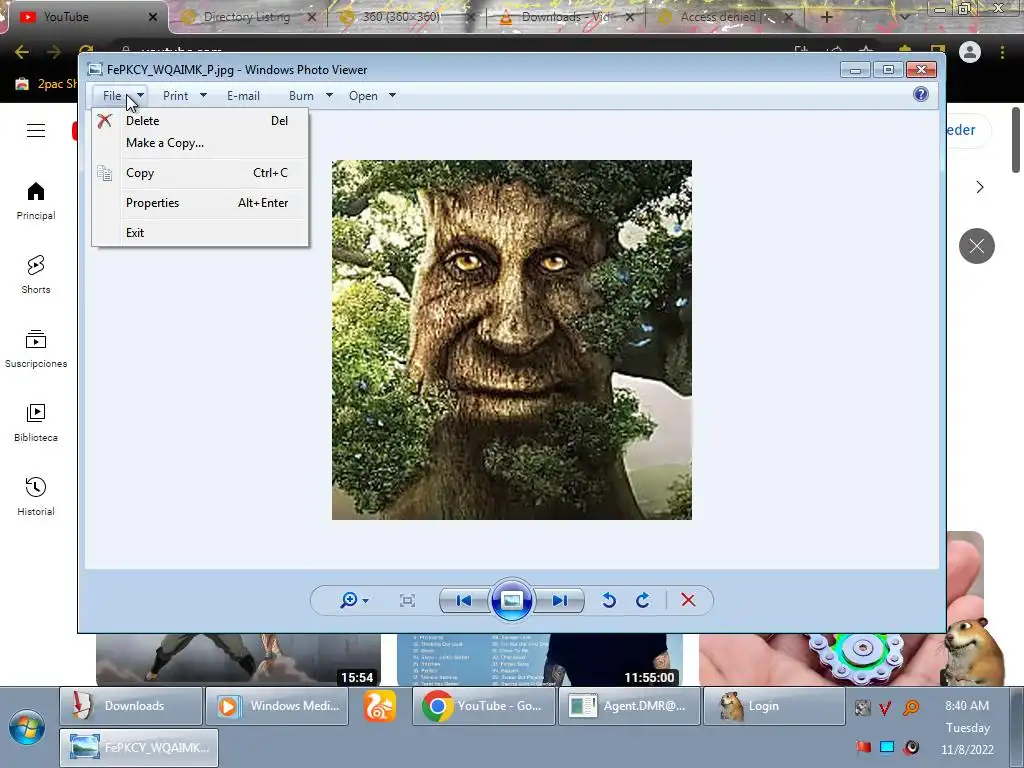Close the Access denied tab

[x=788, y=18]
